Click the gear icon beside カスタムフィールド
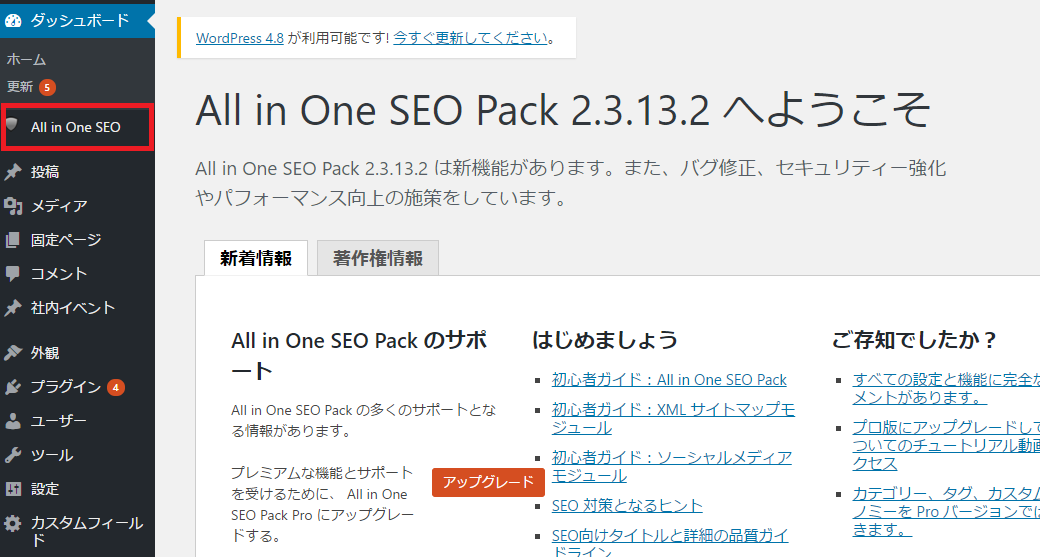Image resolution: width=1040 pixels, height=557 pixels. tap(13, 523)
